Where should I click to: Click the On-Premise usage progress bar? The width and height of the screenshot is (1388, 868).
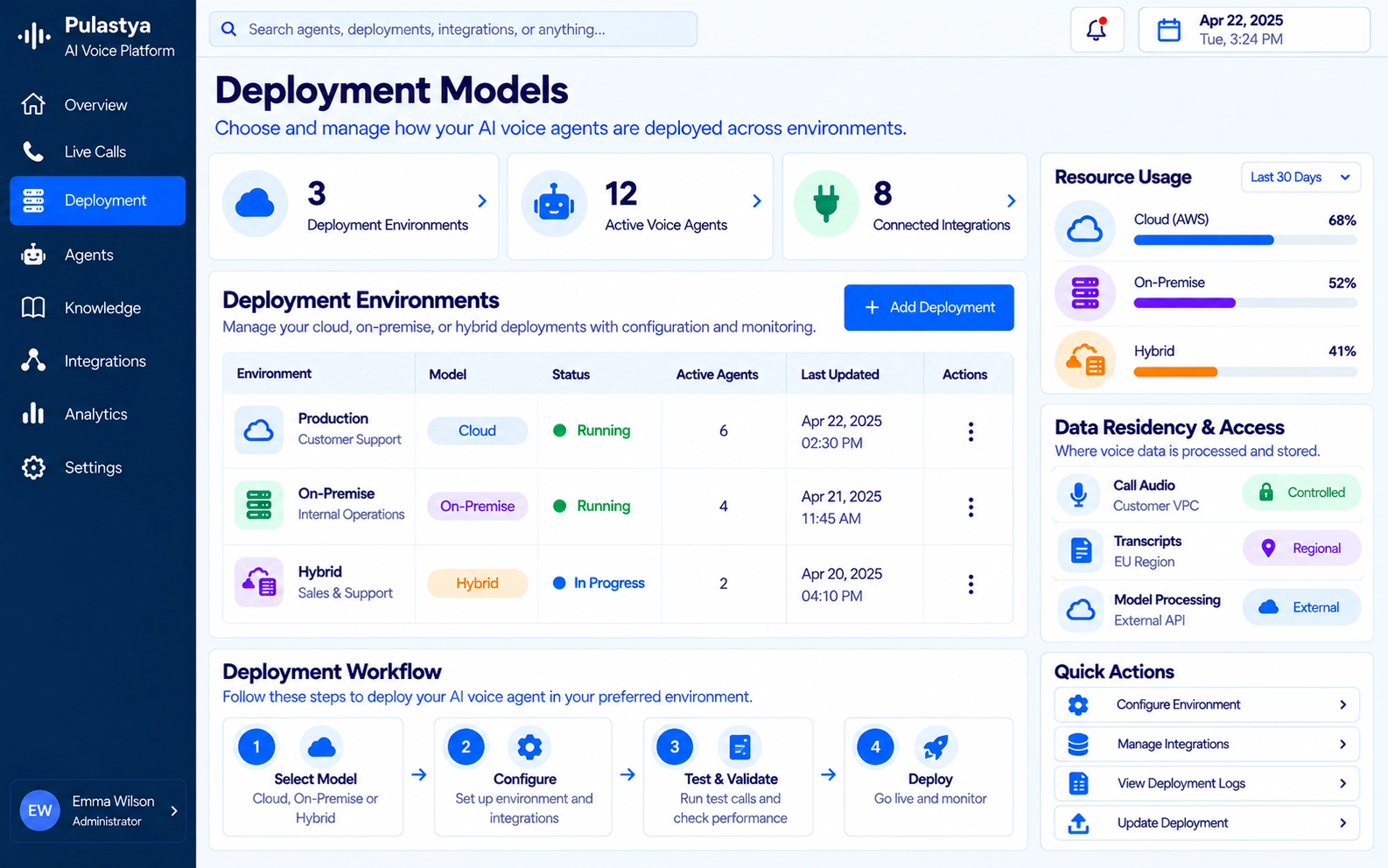click(1245, 303)
